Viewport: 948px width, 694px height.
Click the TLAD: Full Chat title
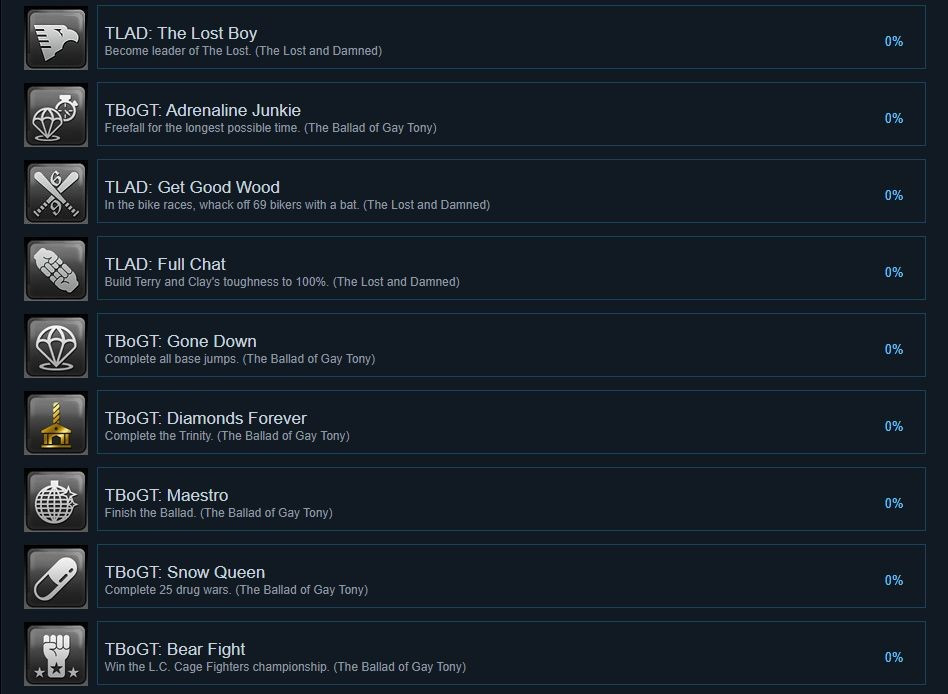pos(165,264)
